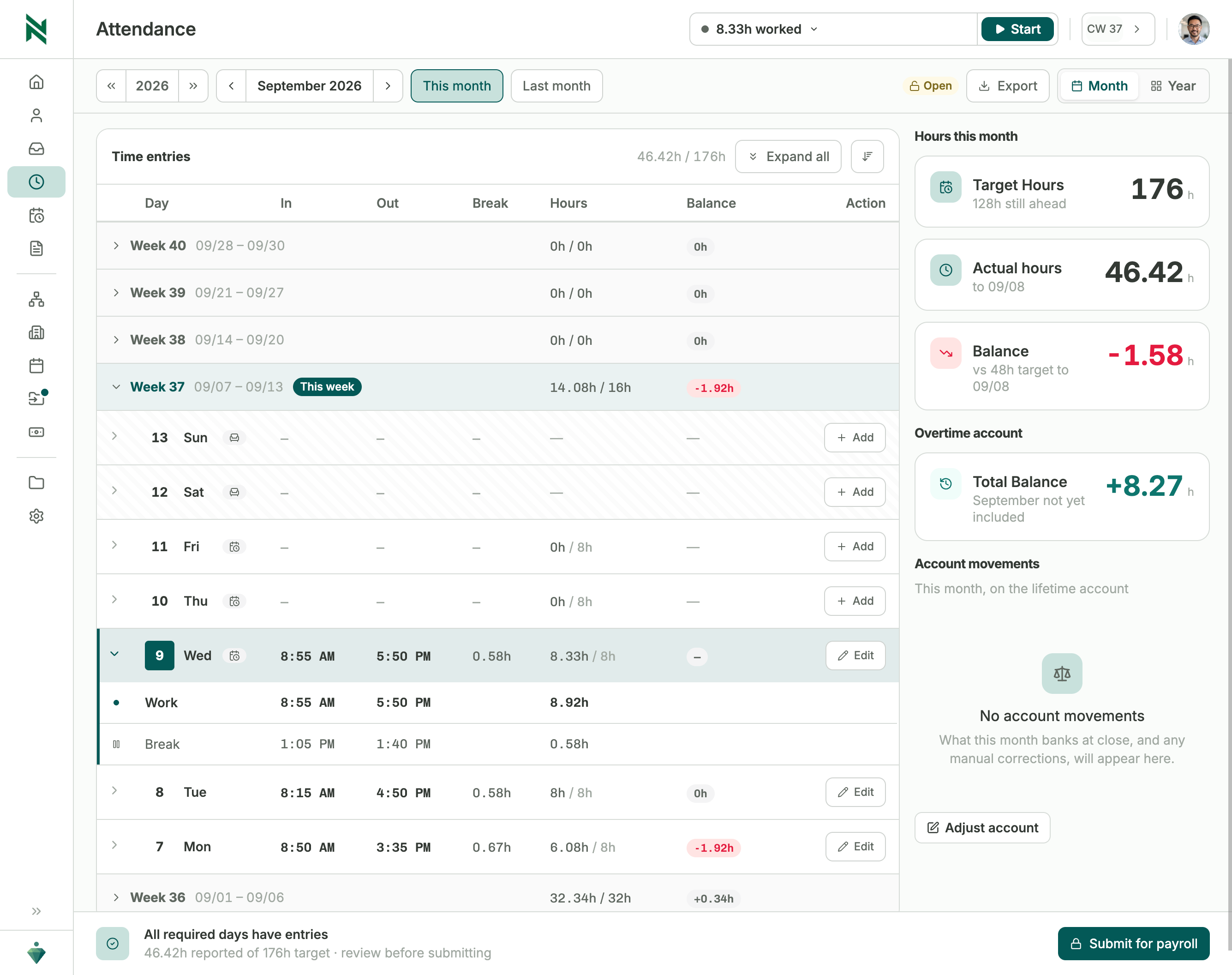
Task: Click the green gem icon at sidebar bottom
Action: tap(36, 952)
